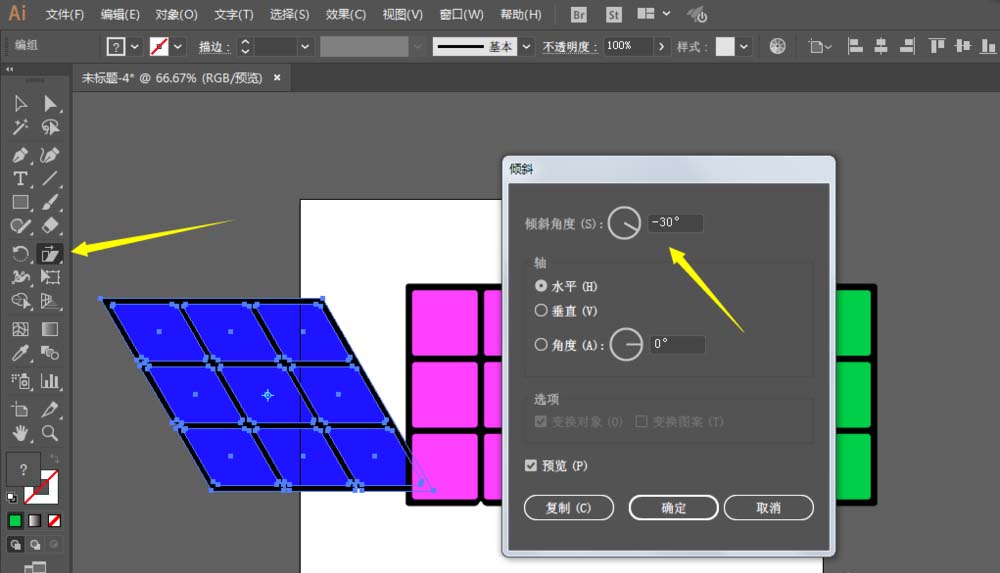This screenshot has height=573, width=1000.
Task: Select the Zoom magnifier tool
Action: (50, 433)
